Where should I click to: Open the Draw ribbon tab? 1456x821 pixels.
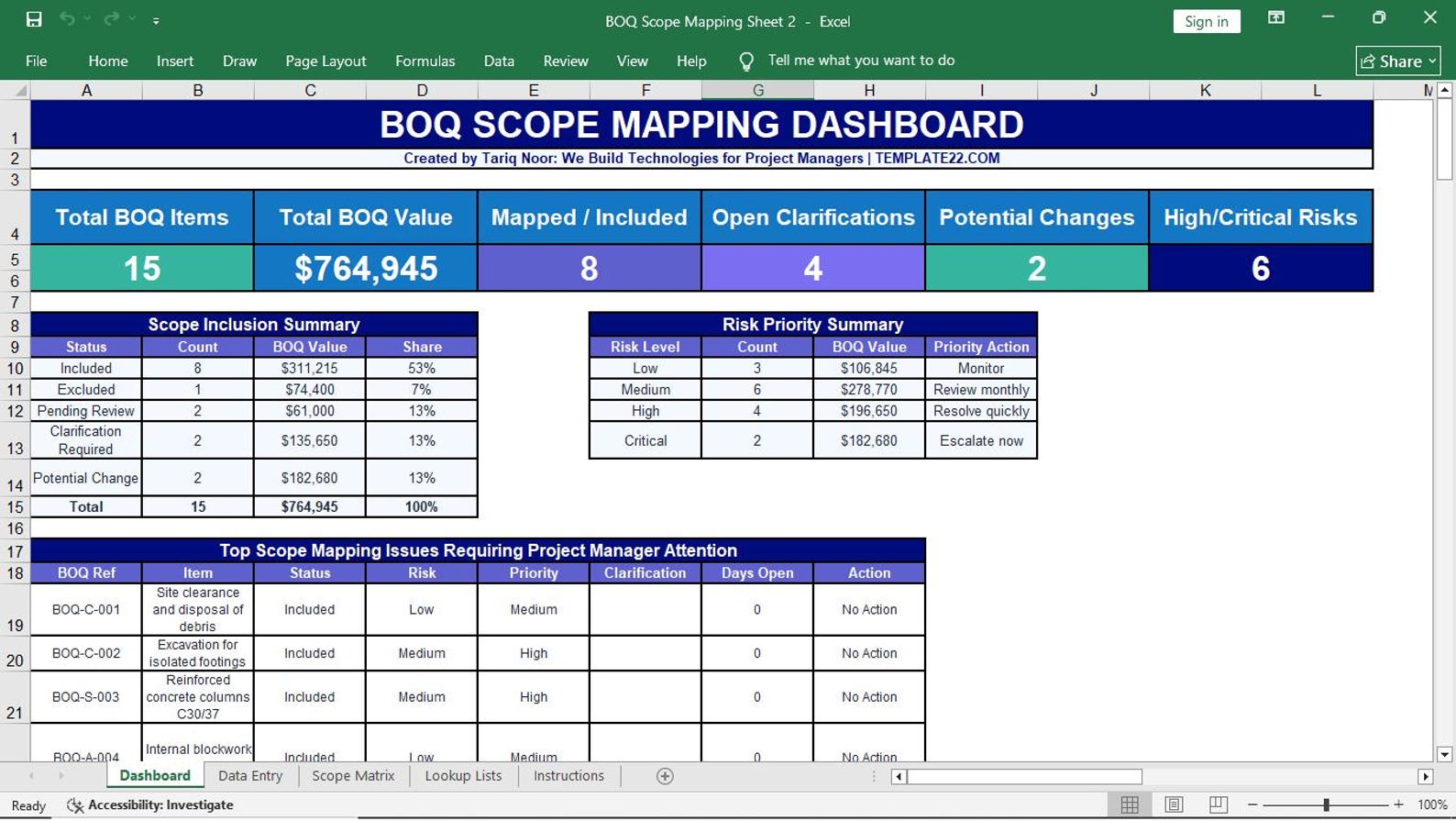coord(239,61)
